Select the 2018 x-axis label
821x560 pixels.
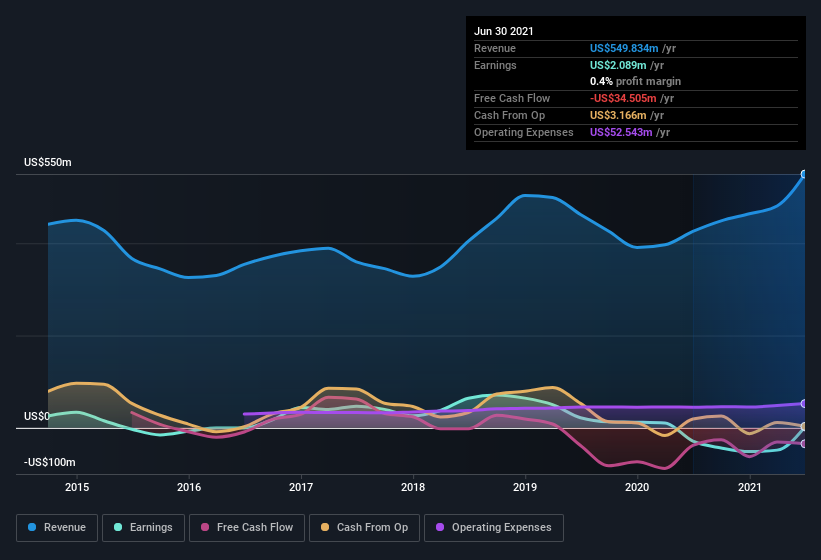[413, 487]
